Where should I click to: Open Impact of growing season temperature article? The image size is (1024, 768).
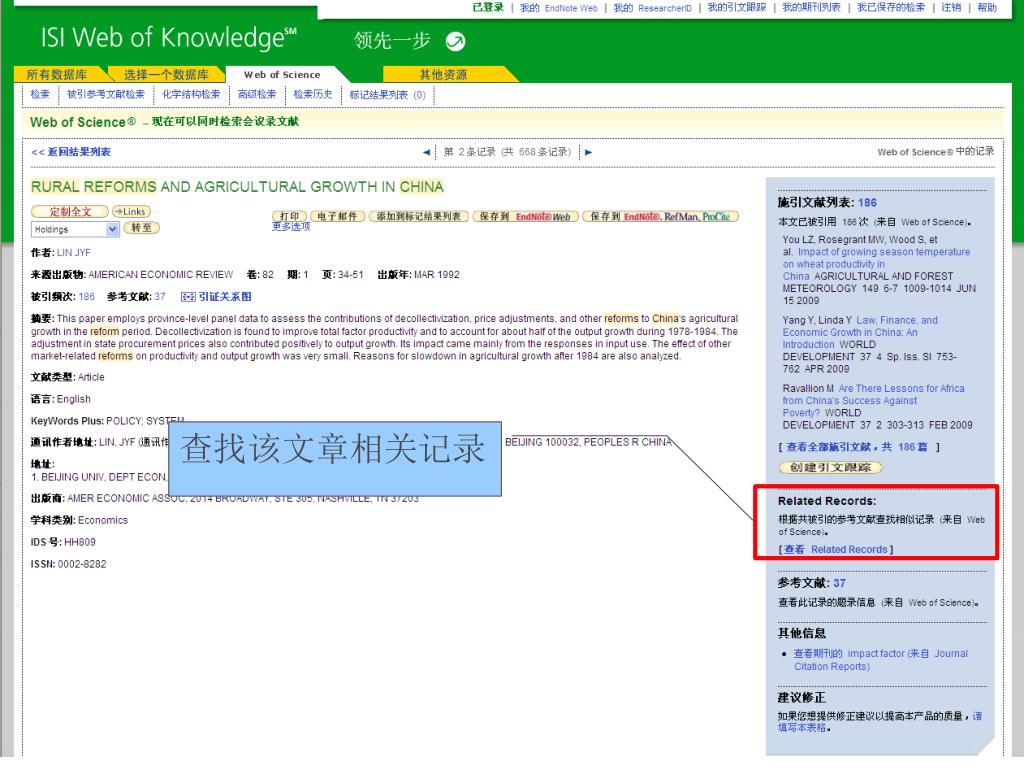point(876,264)
